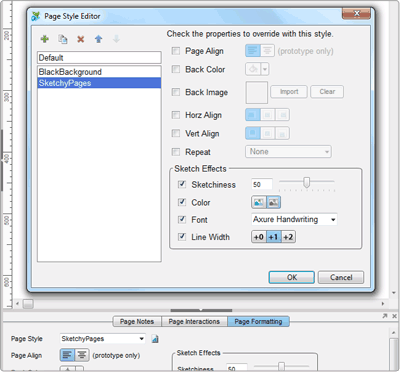The image size is (400, 372).
Task: Enable the Back Image checkbox
Action: (176, 92)
